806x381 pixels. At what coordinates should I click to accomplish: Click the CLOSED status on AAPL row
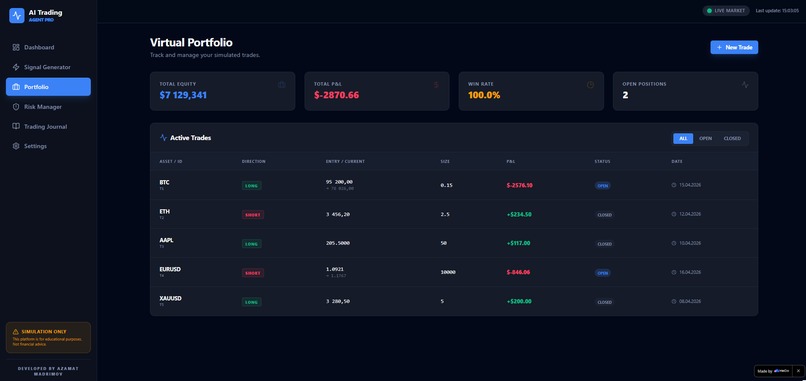[x=604, y=244]
